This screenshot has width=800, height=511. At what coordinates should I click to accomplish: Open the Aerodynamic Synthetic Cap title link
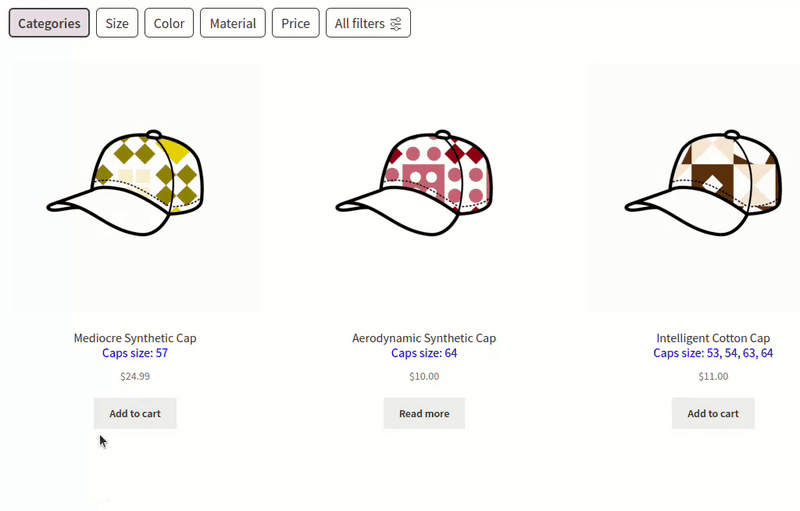pyautogui.click(x=424, y=338)
